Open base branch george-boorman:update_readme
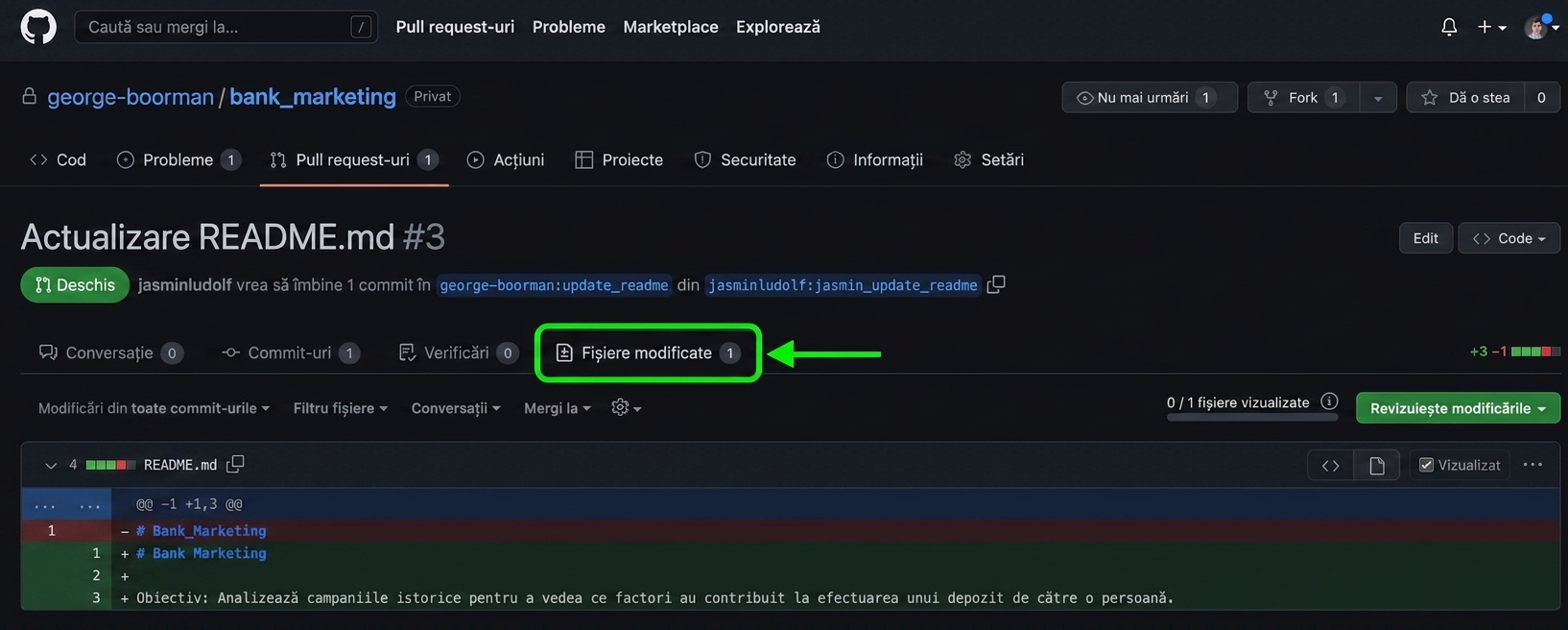This screenshot has width=1568, height=630. coord(554,285)
